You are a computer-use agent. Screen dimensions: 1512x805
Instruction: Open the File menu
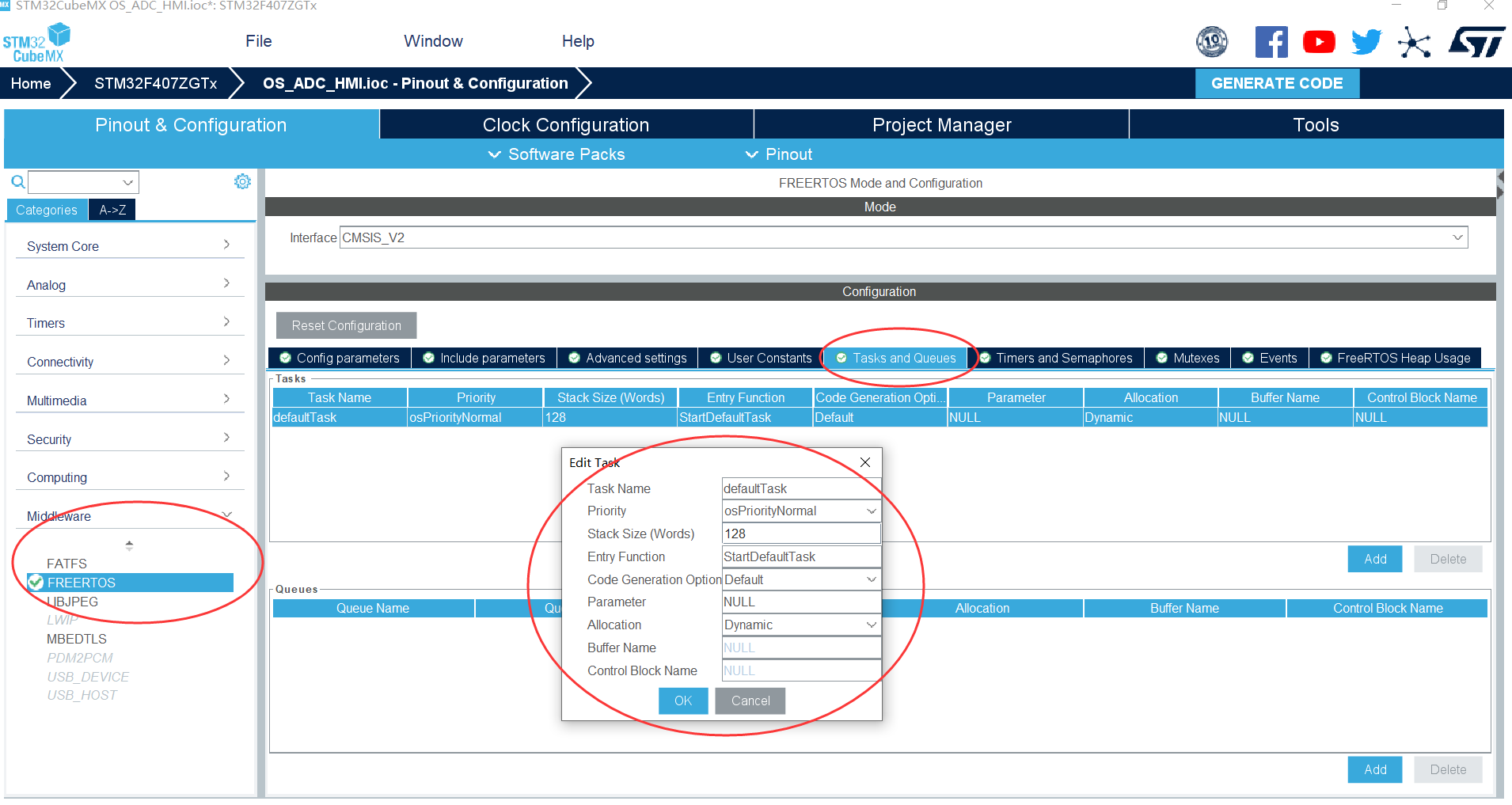[x=258, y=41]
